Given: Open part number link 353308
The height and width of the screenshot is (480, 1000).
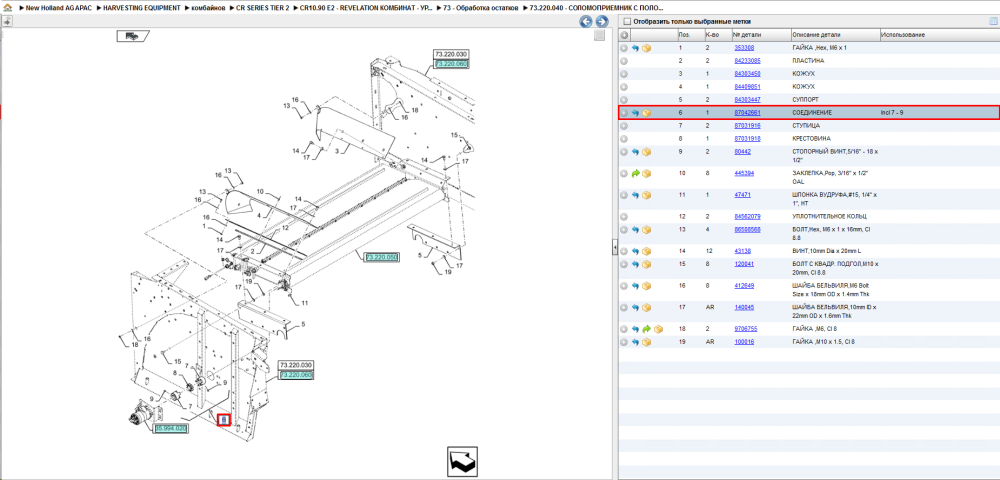Looking at the screenshot, I should 744,48.
